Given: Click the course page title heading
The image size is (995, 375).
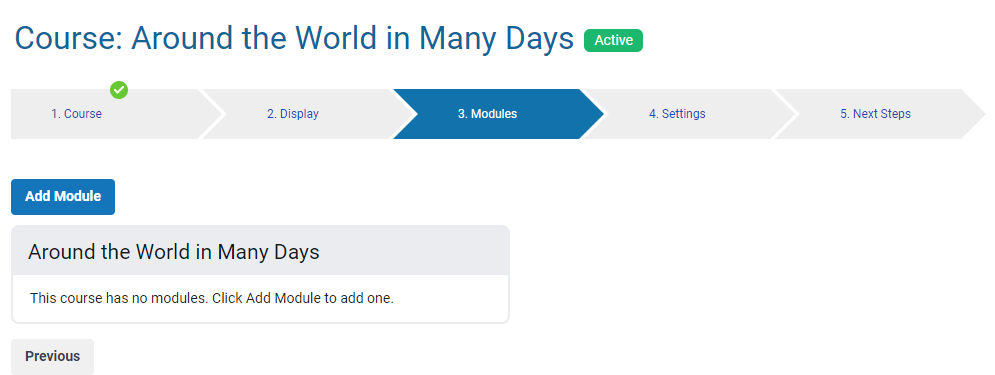Looking at the screenshot, I should 294,39.
